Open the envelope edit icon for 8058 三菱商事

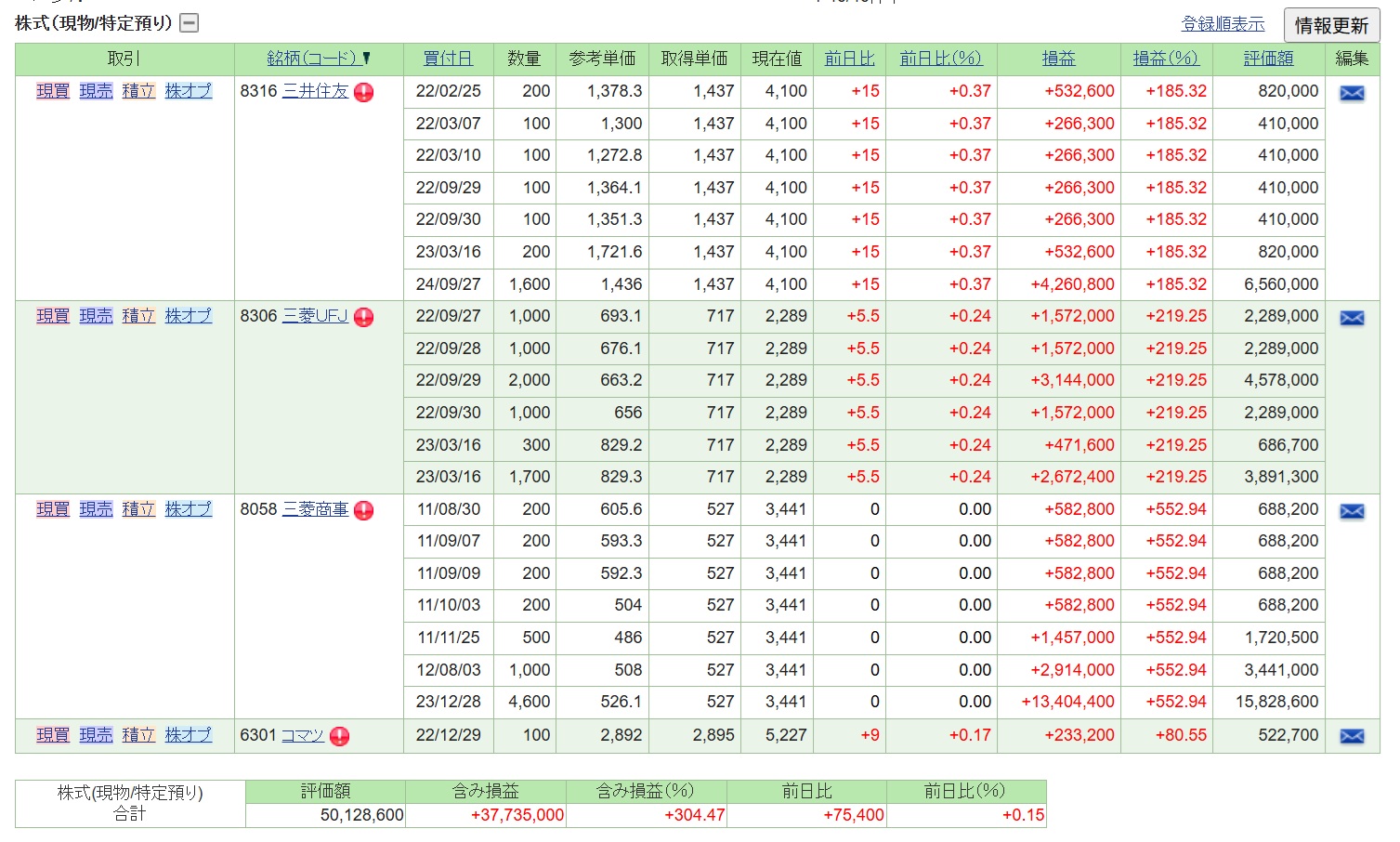pos(1352,511)
